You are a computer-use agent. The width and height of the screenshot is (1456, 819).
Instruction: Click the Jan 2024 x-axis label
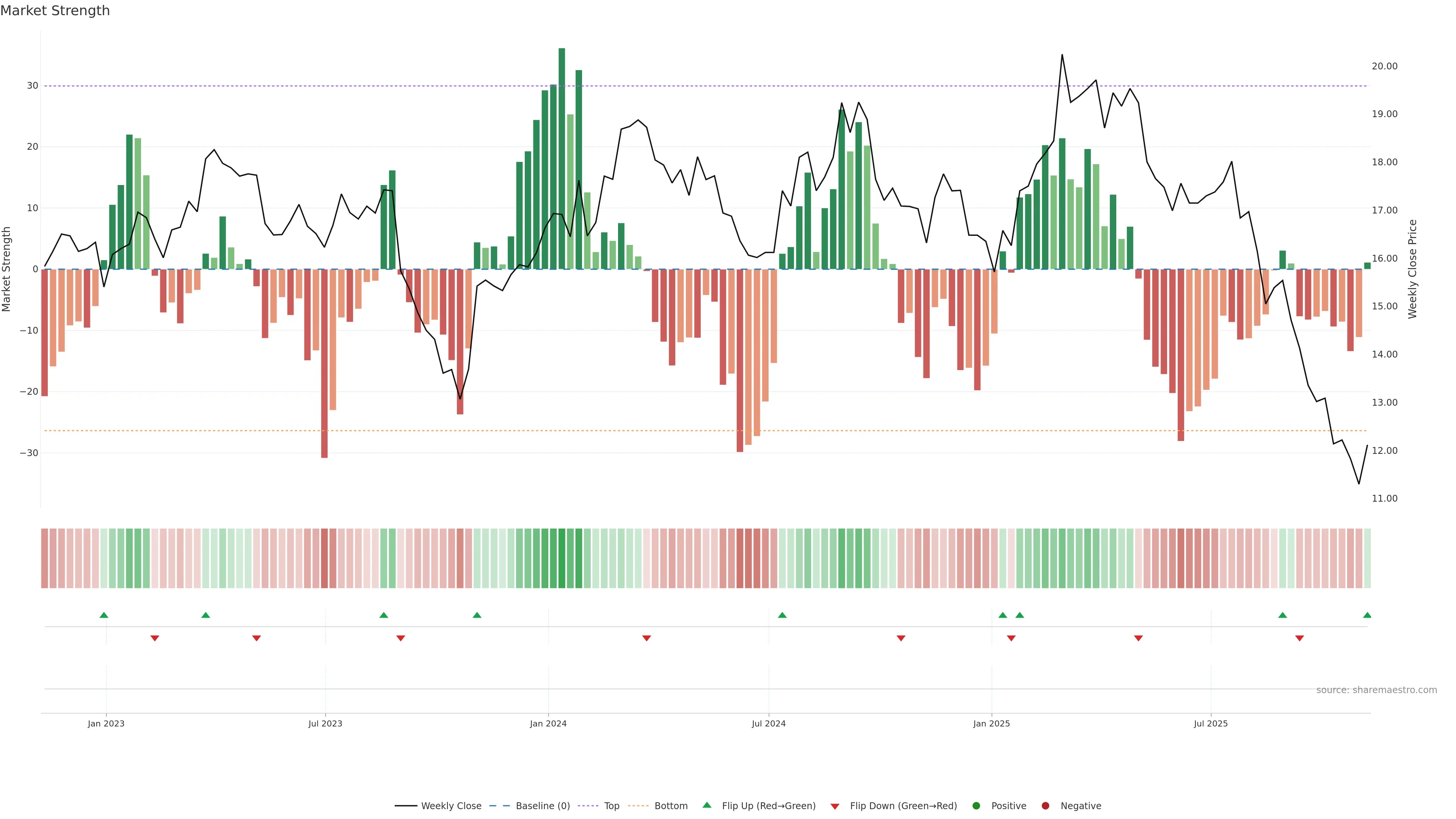click(548, 723)
